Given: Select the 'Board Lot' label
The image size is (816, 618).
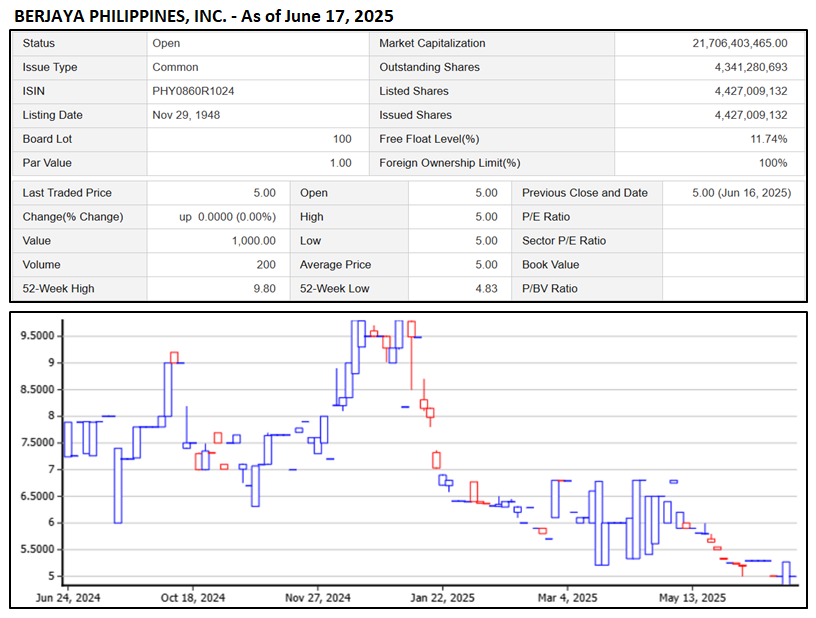Looking at the screenshot, I should [47, 139].
